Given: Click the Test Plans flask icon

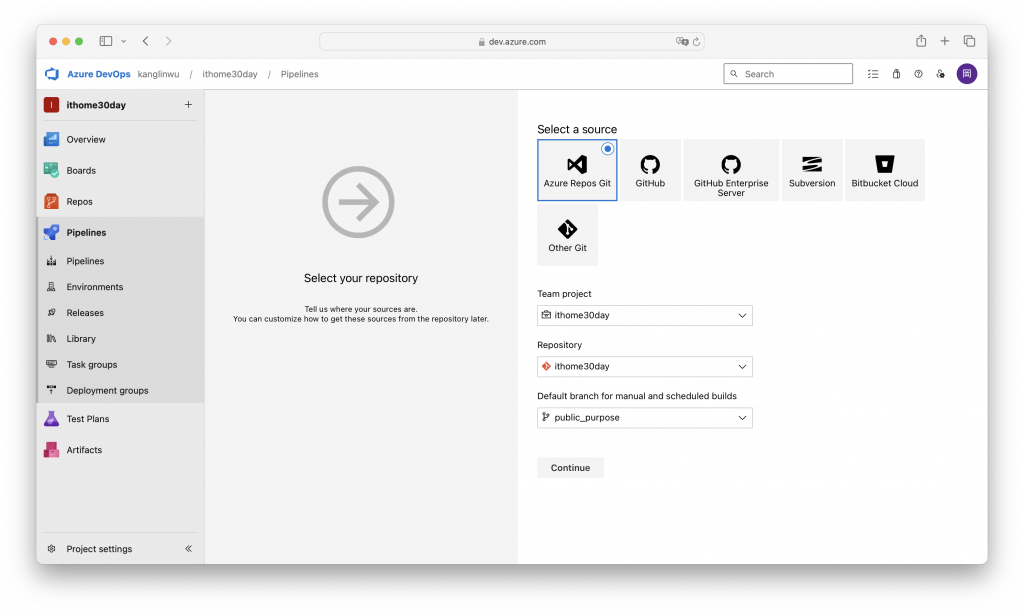Looking at the screenshot, I should click(x=51, y=419).
